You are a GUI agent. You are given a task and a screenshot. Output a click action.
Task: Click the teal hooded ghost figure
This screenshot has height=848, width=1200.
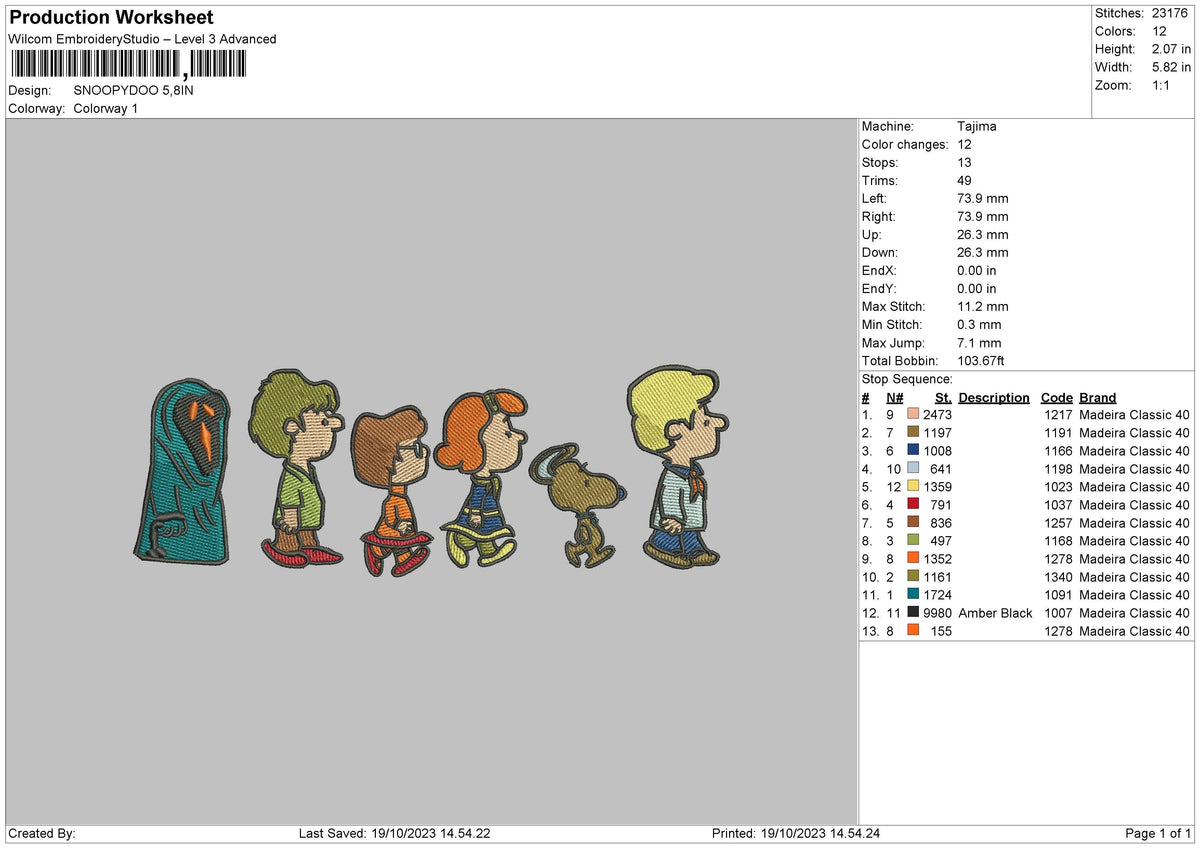pos(182,472)
